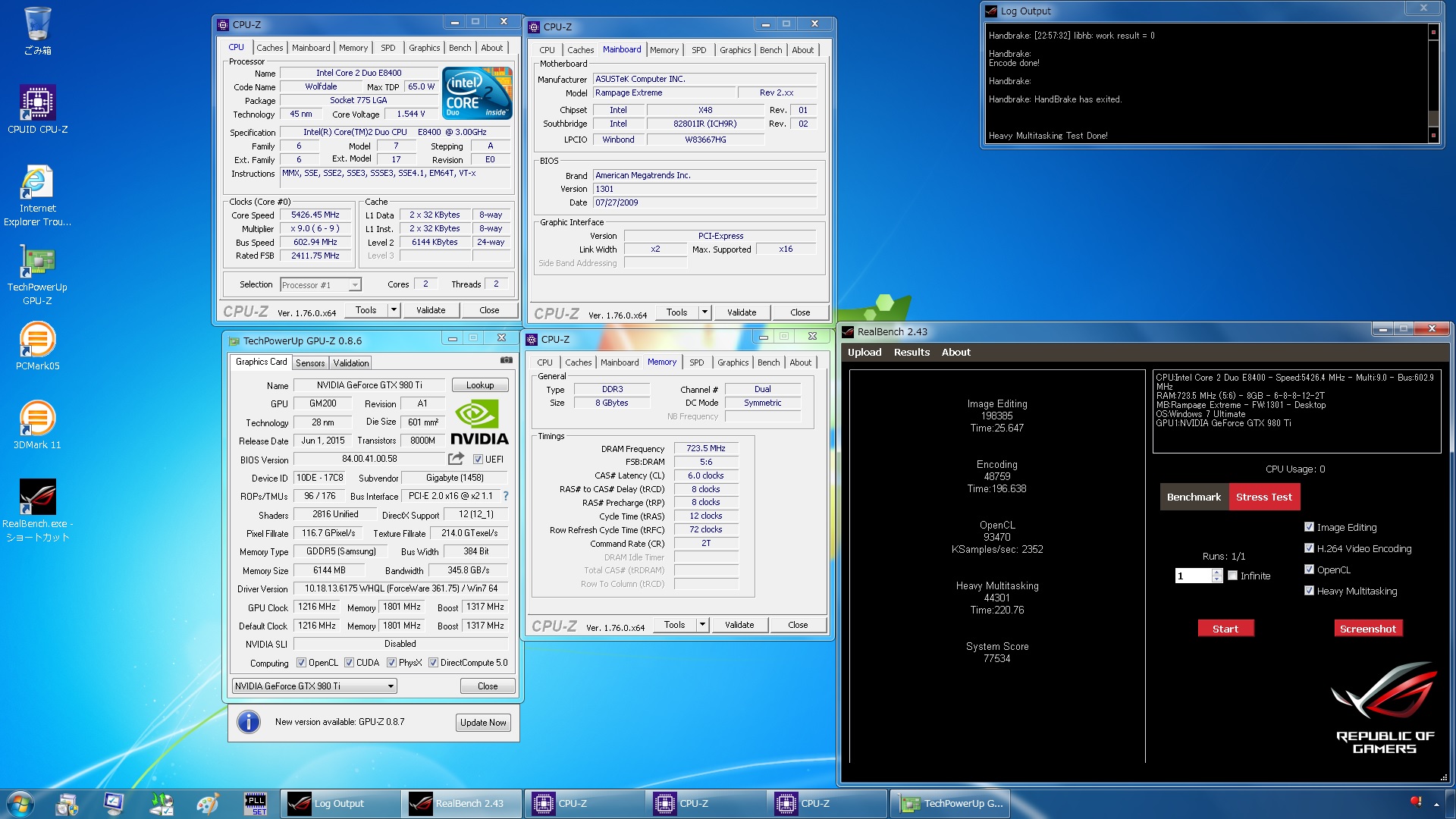Toggle the CUDA checkbox
This screenshot has width=1456, height=819.
pyautogui.click(x=349, y=663)
